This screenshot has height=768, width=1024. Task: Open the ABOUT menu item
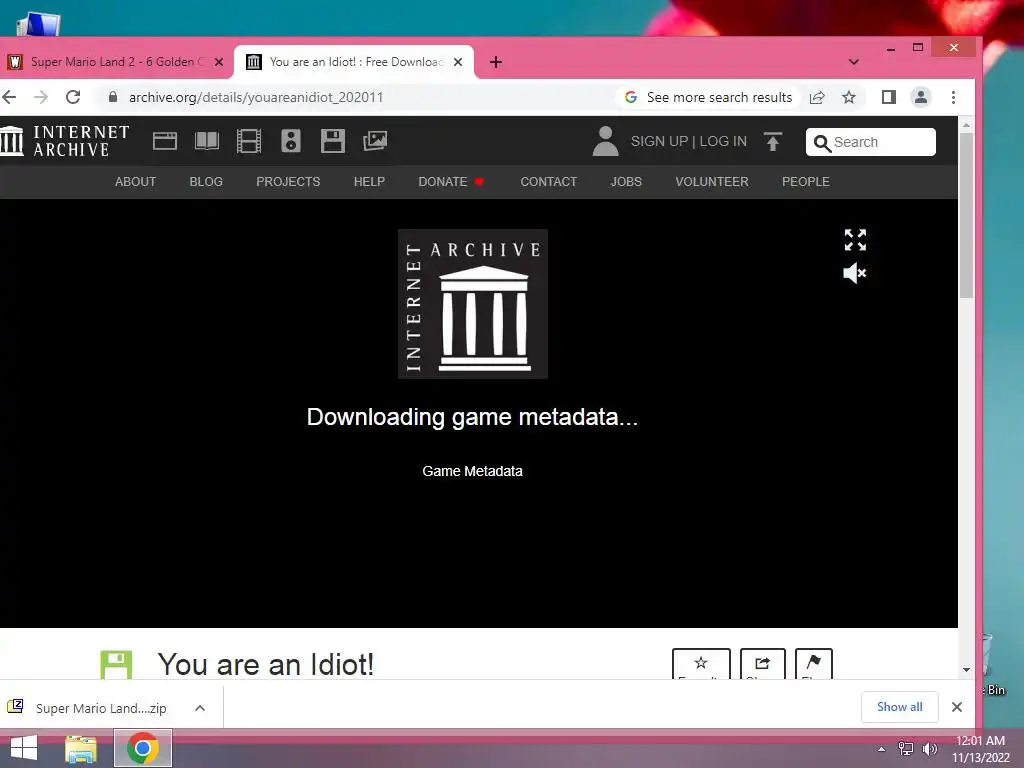coord(135,182)
